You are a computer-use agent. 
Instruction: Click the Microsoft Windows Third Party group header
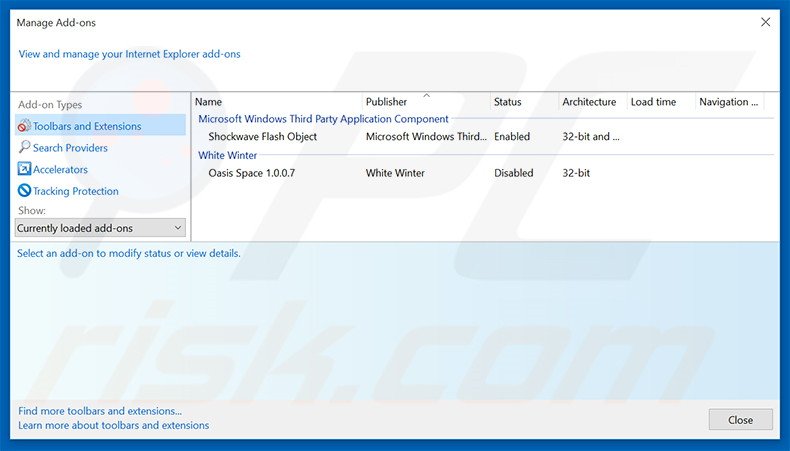[x=323, y=119]
